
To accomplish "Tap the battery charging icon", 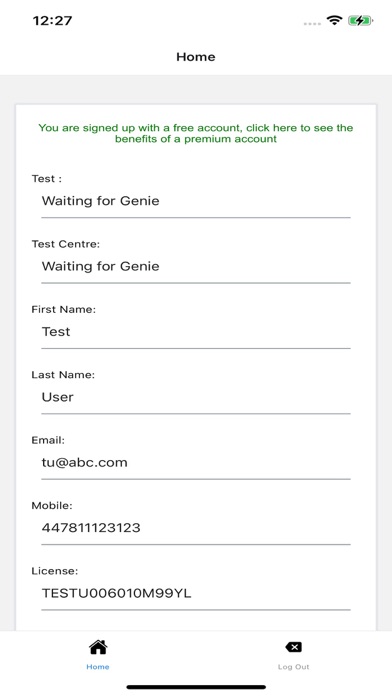I will click(360, 20).
